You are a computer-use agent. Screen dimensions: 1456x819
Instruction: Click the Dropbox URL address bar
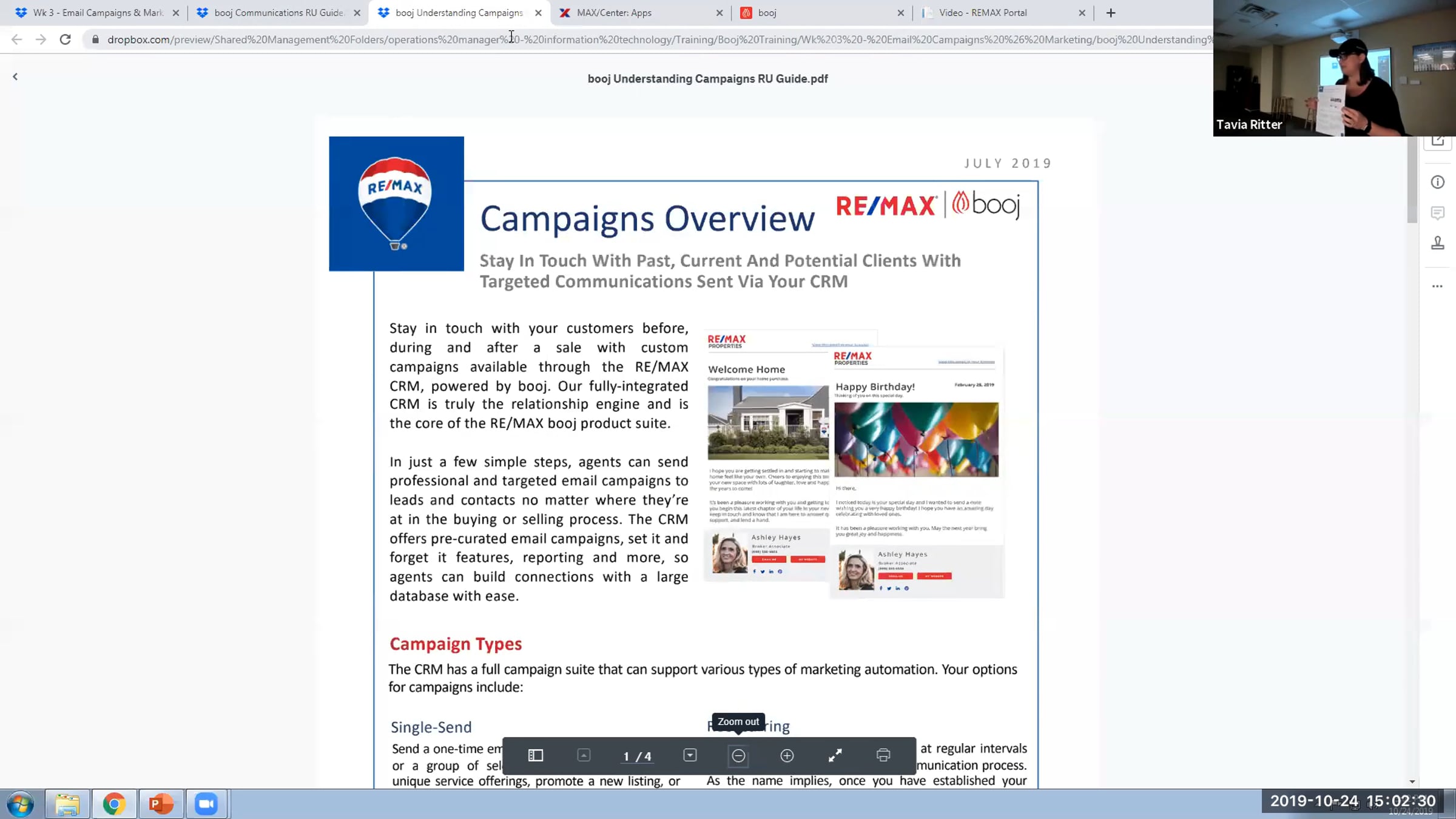coord(607,39)
